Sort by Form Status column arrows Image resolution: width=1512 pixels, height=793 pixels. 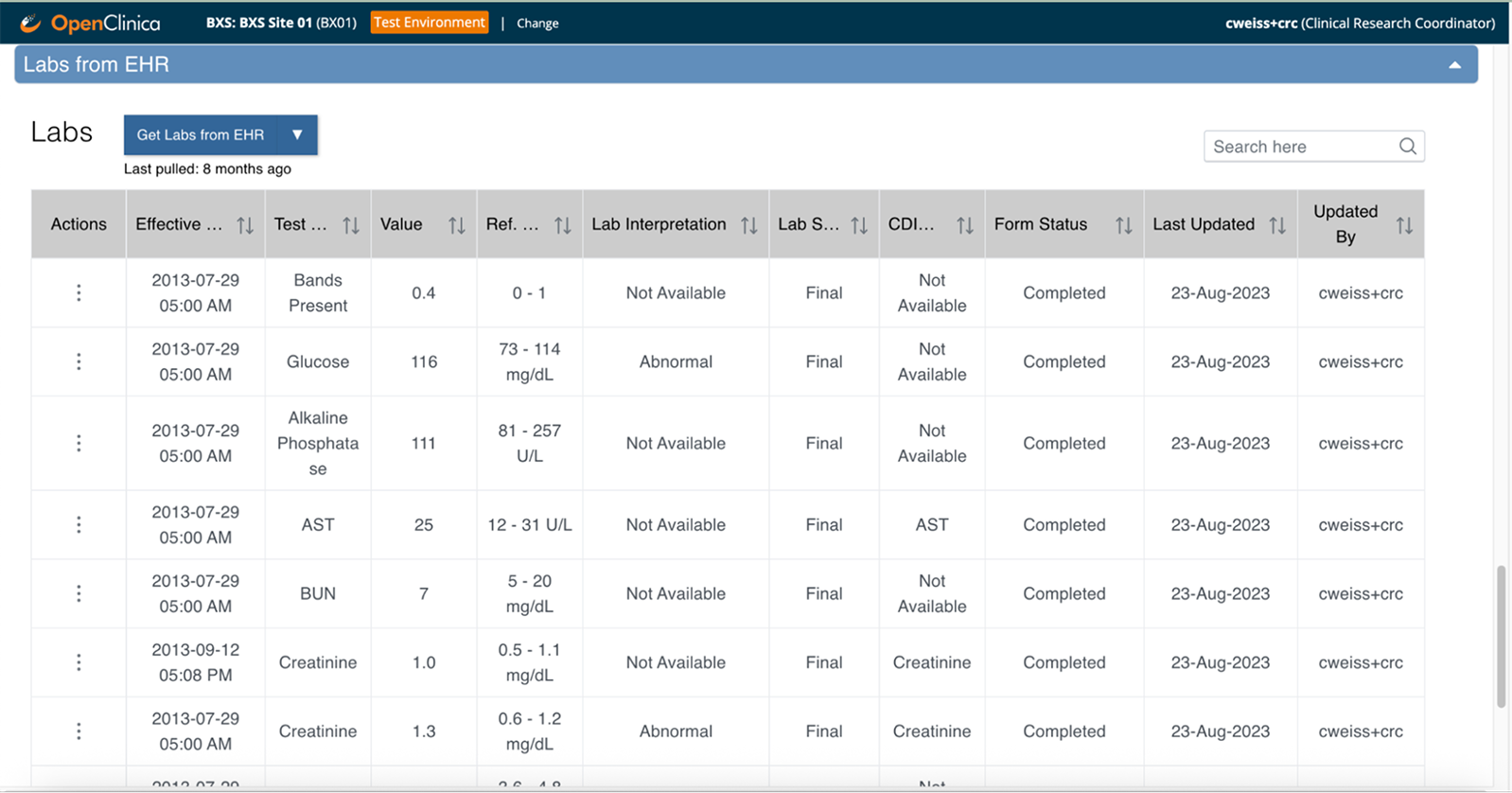click(x=1123, y=225)
